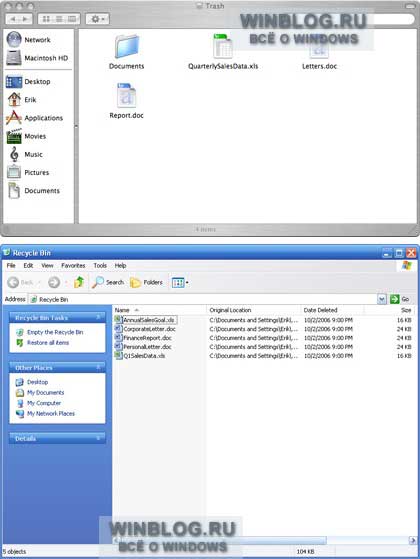Viewport: 420px width, 559px height.
Task: Select Report.doc in the Trash window
Action: [127, 101]
